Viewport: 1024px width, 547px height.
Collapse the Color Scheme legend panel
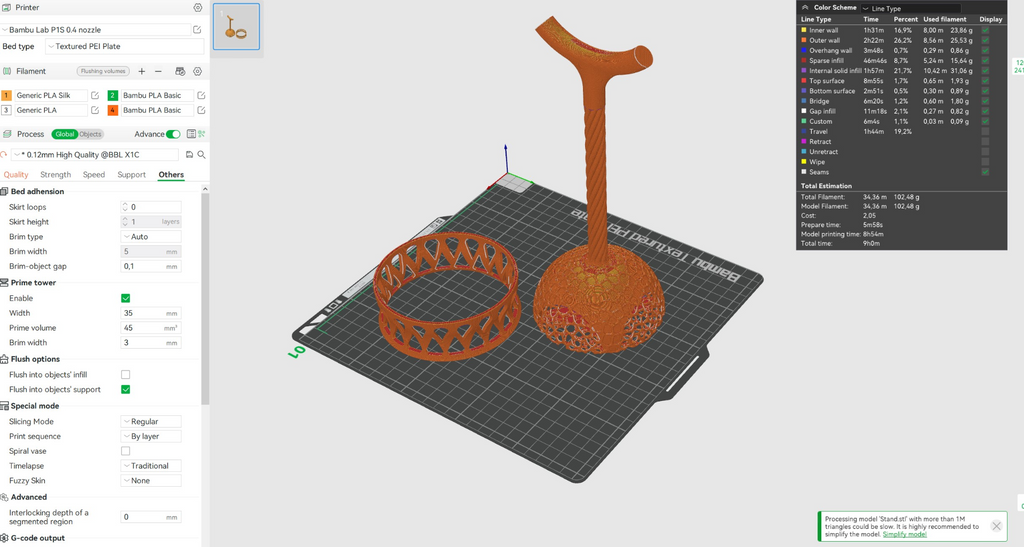point(805,8)
